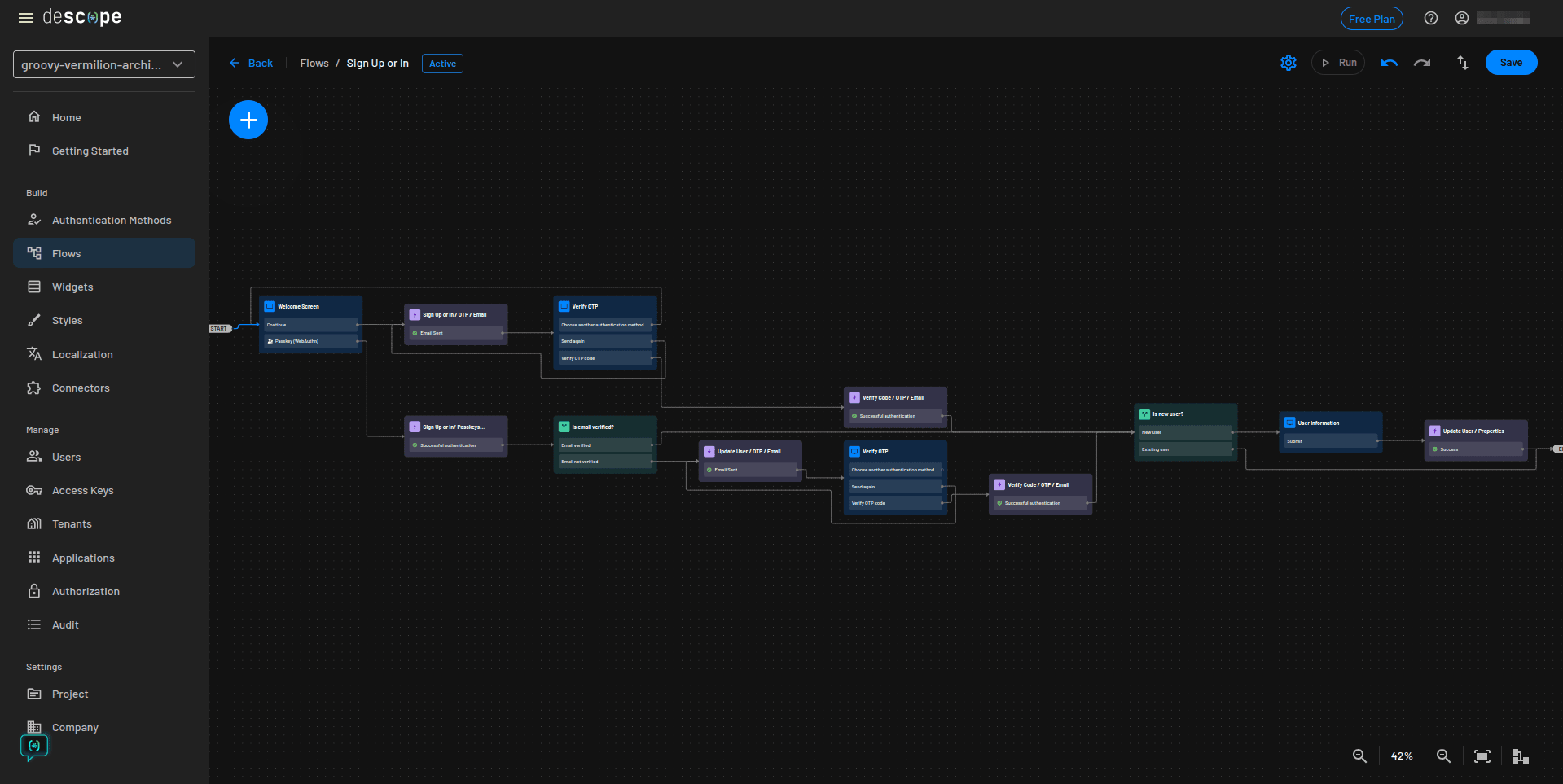Image resolution: width=1563 pixels, height=784 pixels.
Task: Navigate to Authentication Methods in sidebar
Action: click(112, 220)
